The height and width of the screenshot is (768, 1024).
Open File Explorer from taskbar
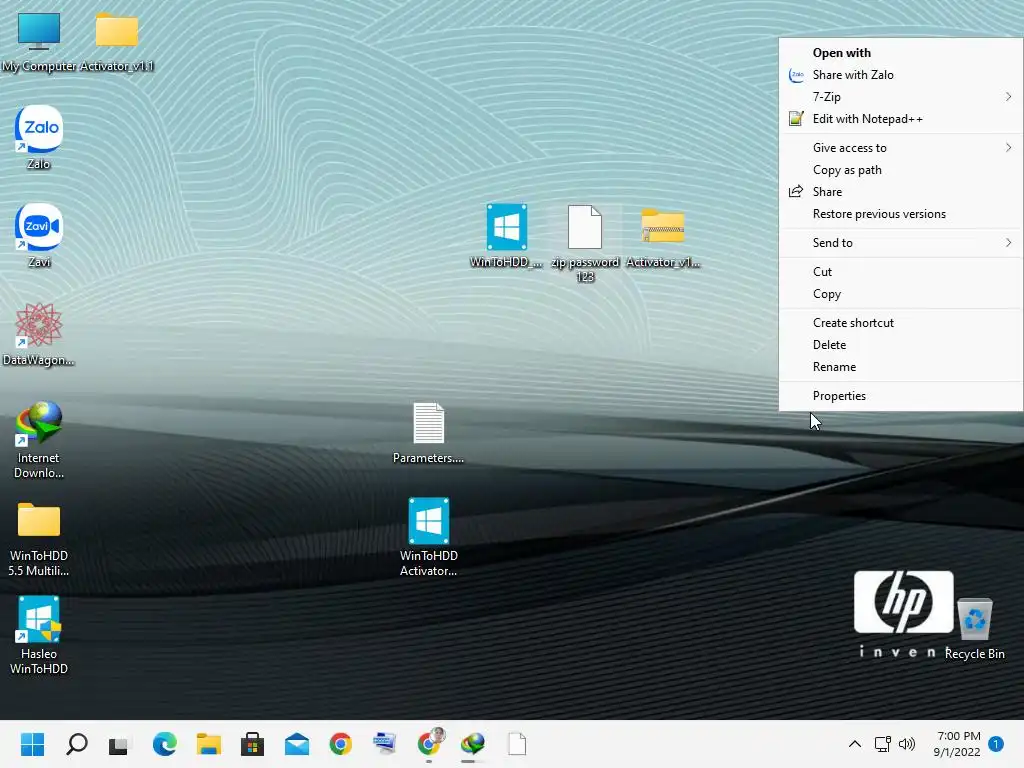tap(209, 744)
